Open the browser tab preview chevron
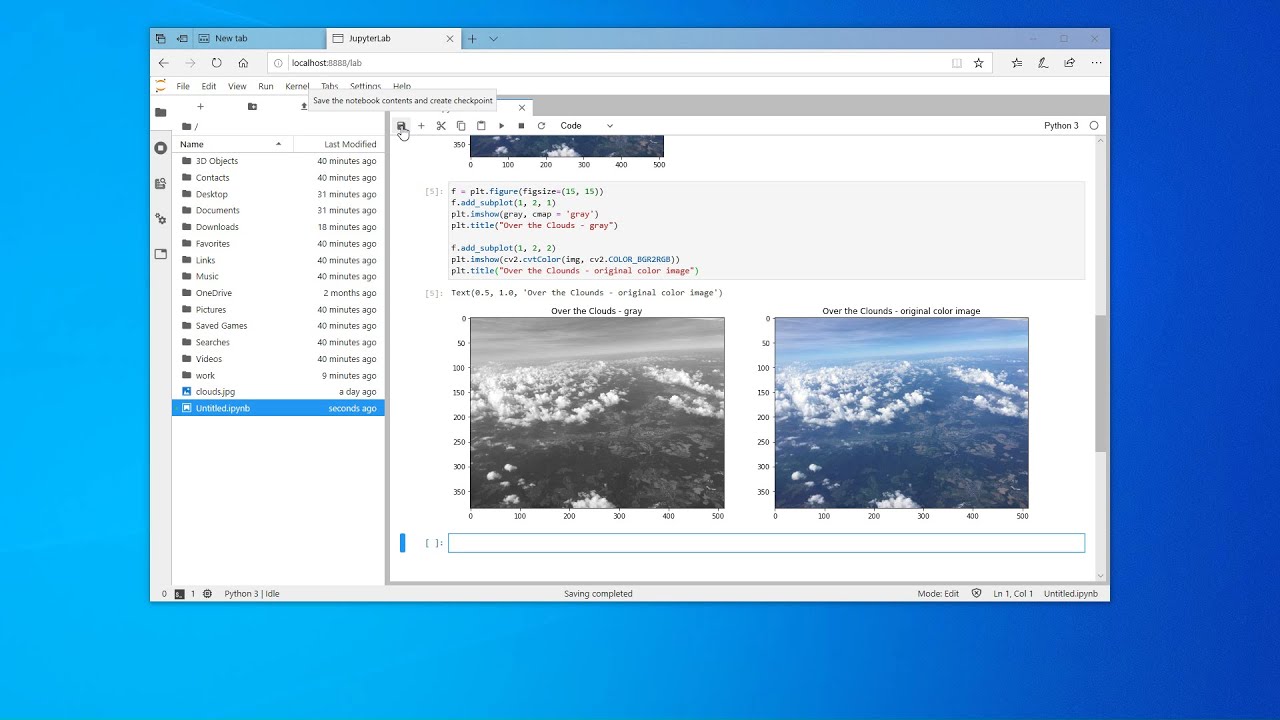The width and height of the screenshot is (1280, 720). click(x=493, y=39)
